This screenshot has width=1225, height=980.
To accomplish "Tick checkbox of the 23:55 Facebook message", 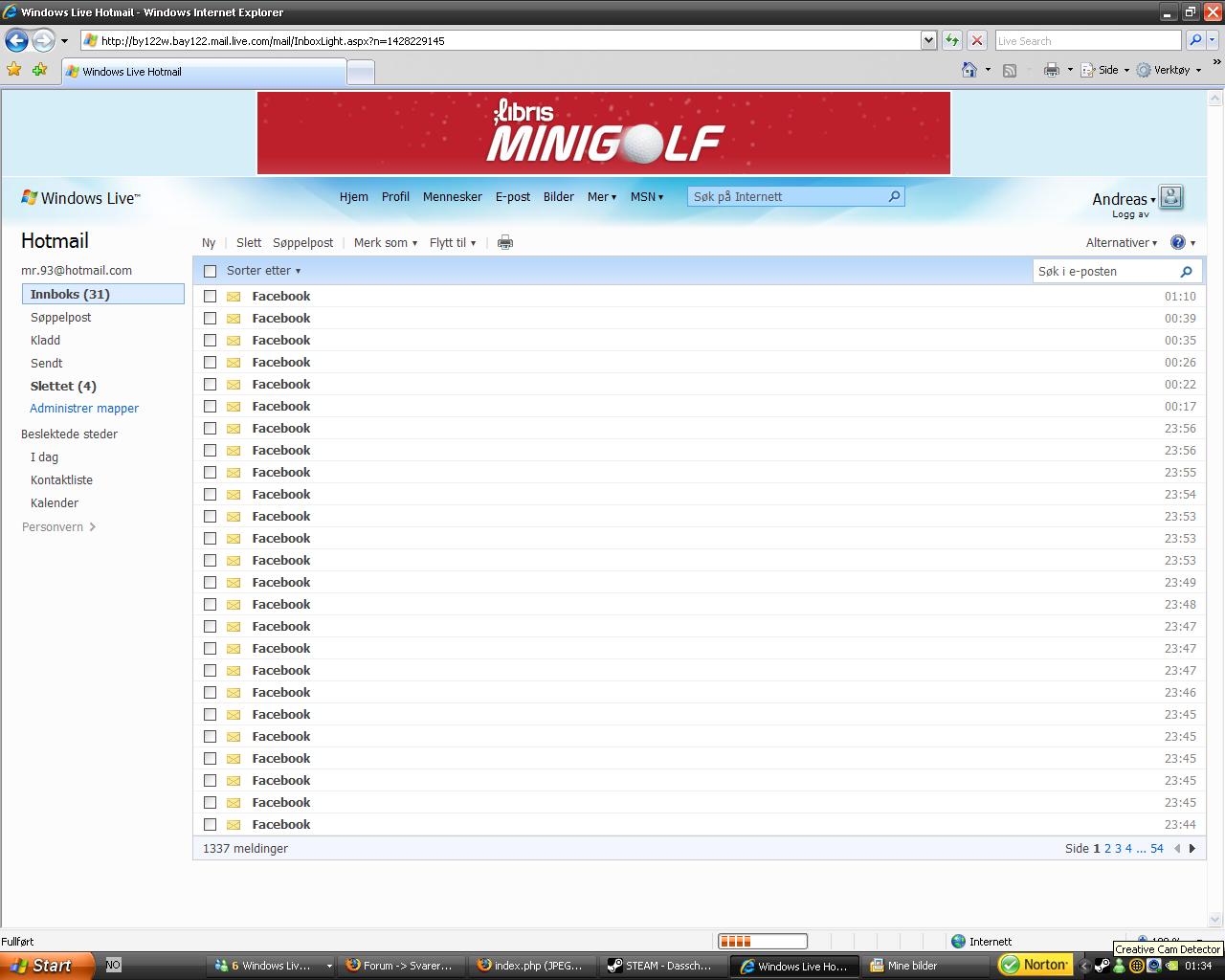I will (x=211, y=473).
